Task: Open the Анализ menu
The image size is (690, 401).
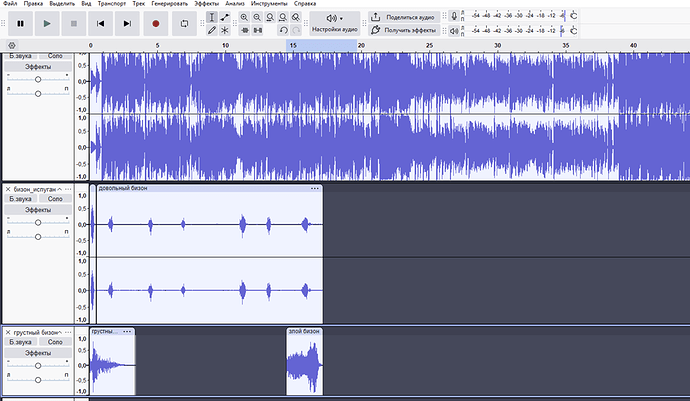Action: coord(235,4)
